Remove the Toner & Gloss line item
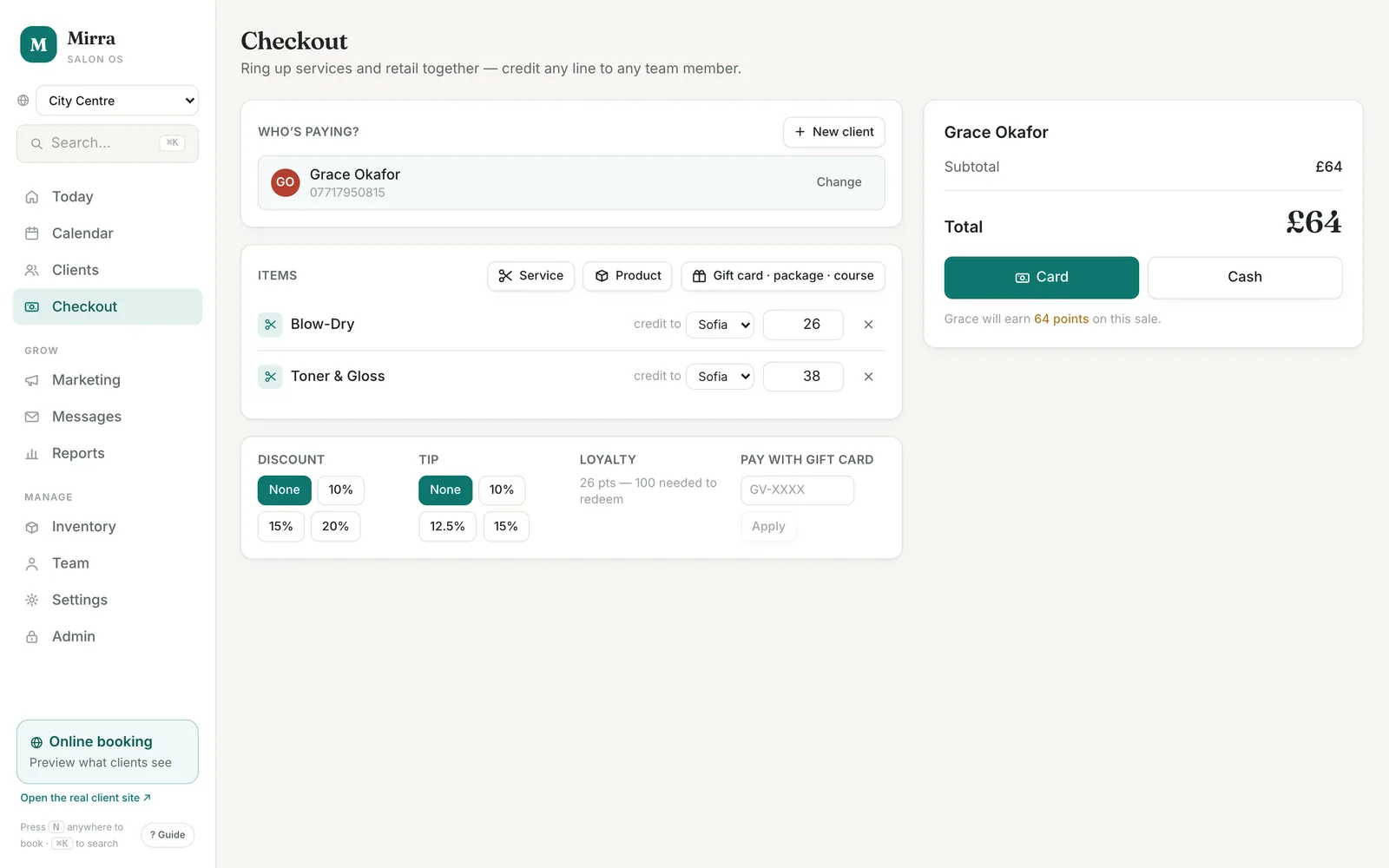 pyautogui.click(x=868, y=377)
